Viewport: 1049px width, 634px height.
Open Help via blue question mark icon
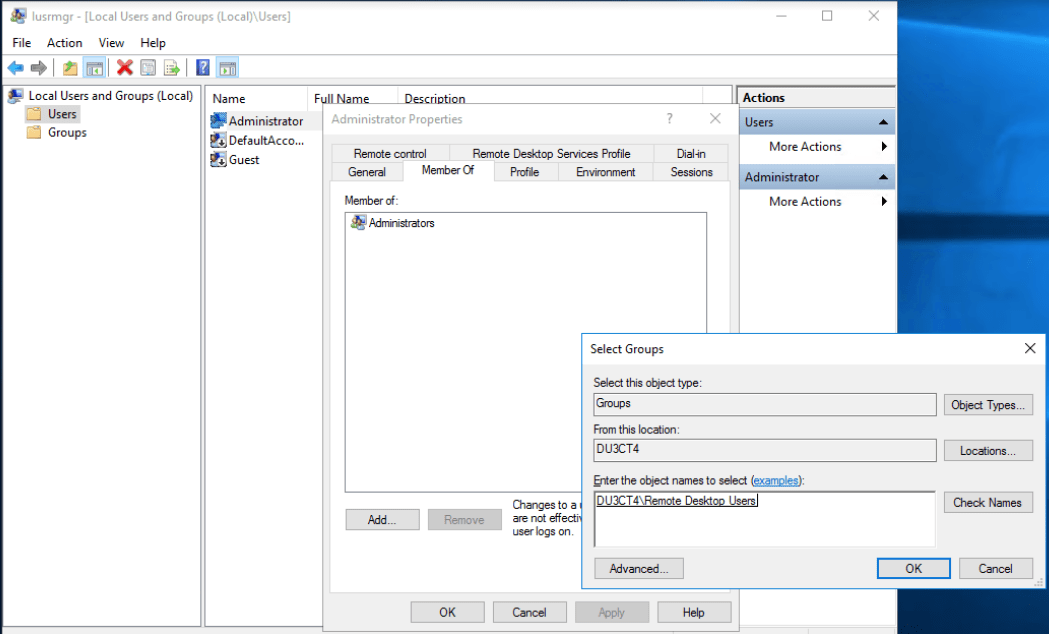[203, 68]
